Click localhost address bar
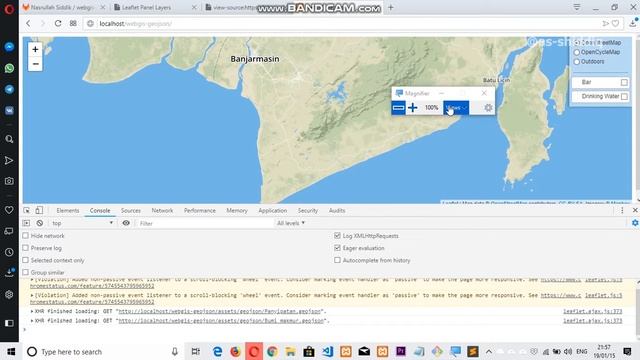Screen dimensions: 640x360 [343, 24]
